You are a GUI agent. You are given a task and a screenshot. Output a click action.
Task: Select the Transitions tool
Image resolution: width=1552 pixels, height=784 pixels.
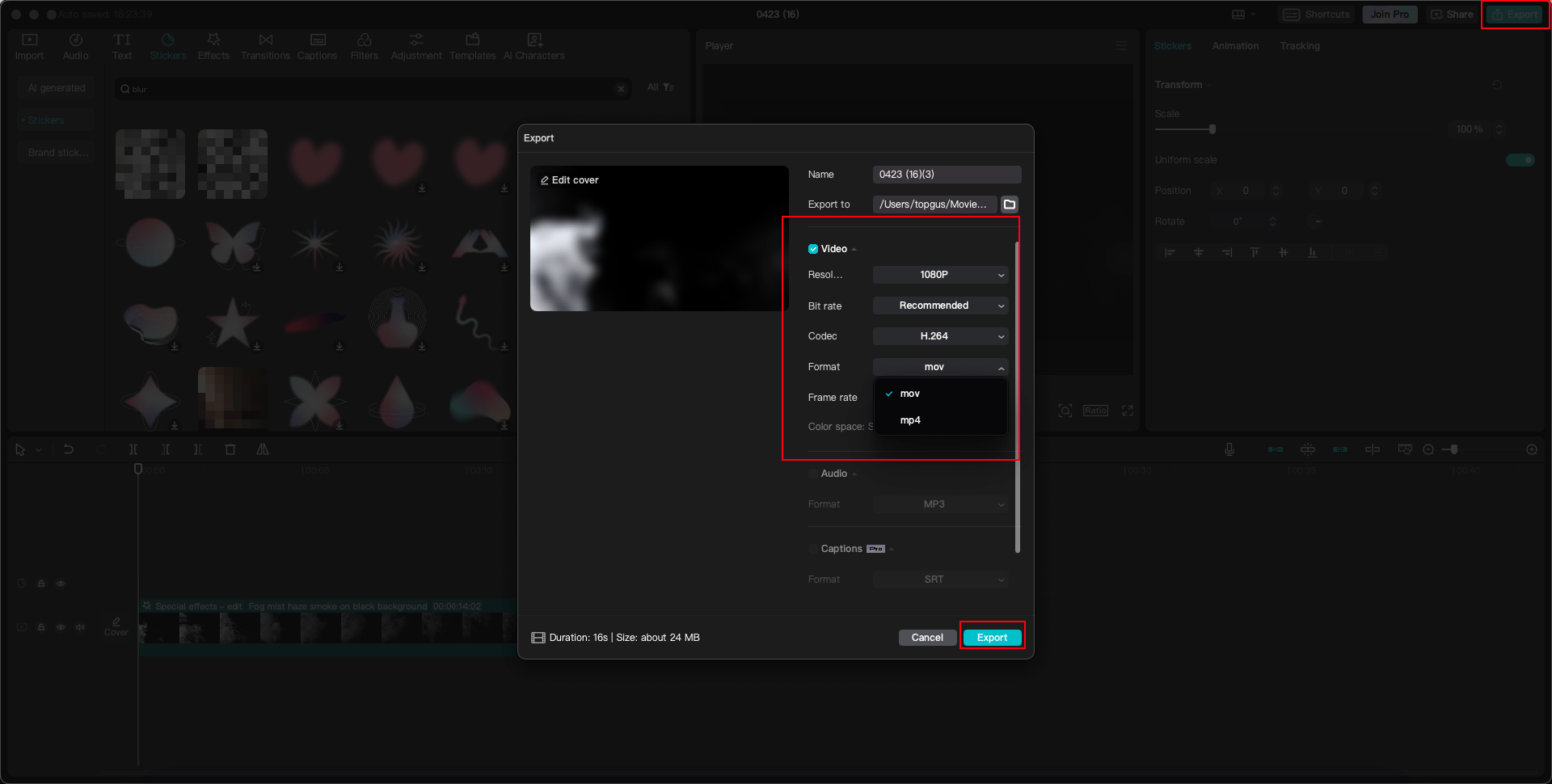pyautogui.click(x=265, y=45)
